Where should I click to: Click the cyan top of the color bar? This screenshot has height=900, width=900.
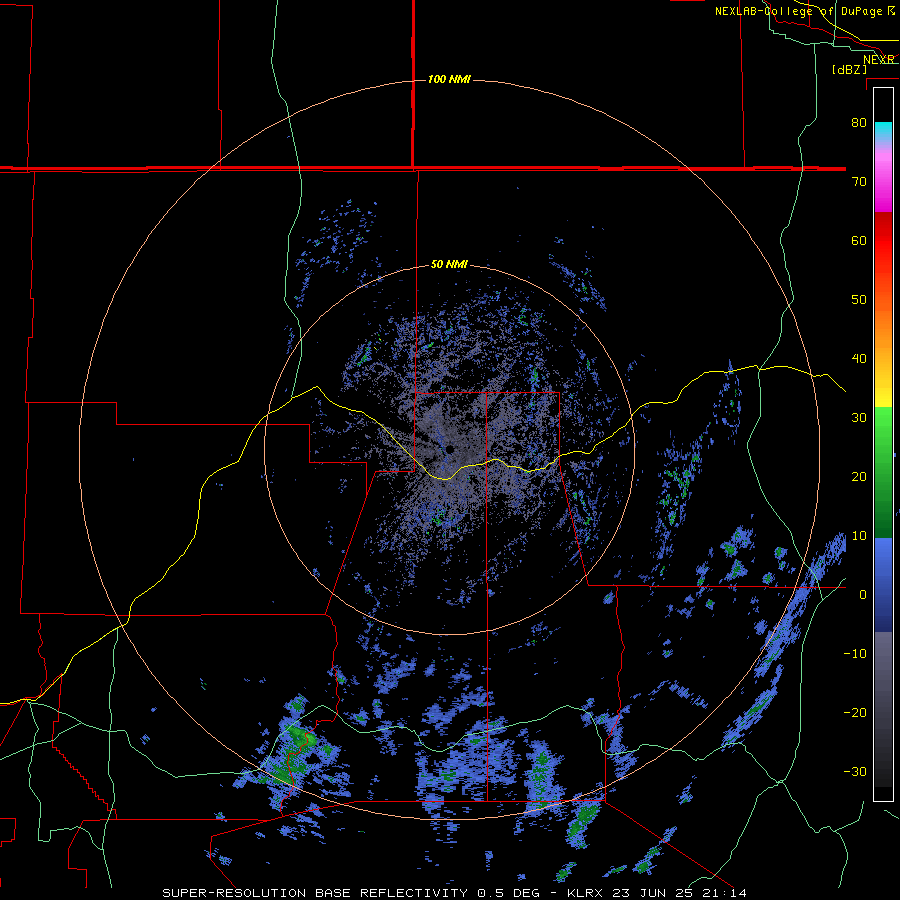tap(883, 127)
